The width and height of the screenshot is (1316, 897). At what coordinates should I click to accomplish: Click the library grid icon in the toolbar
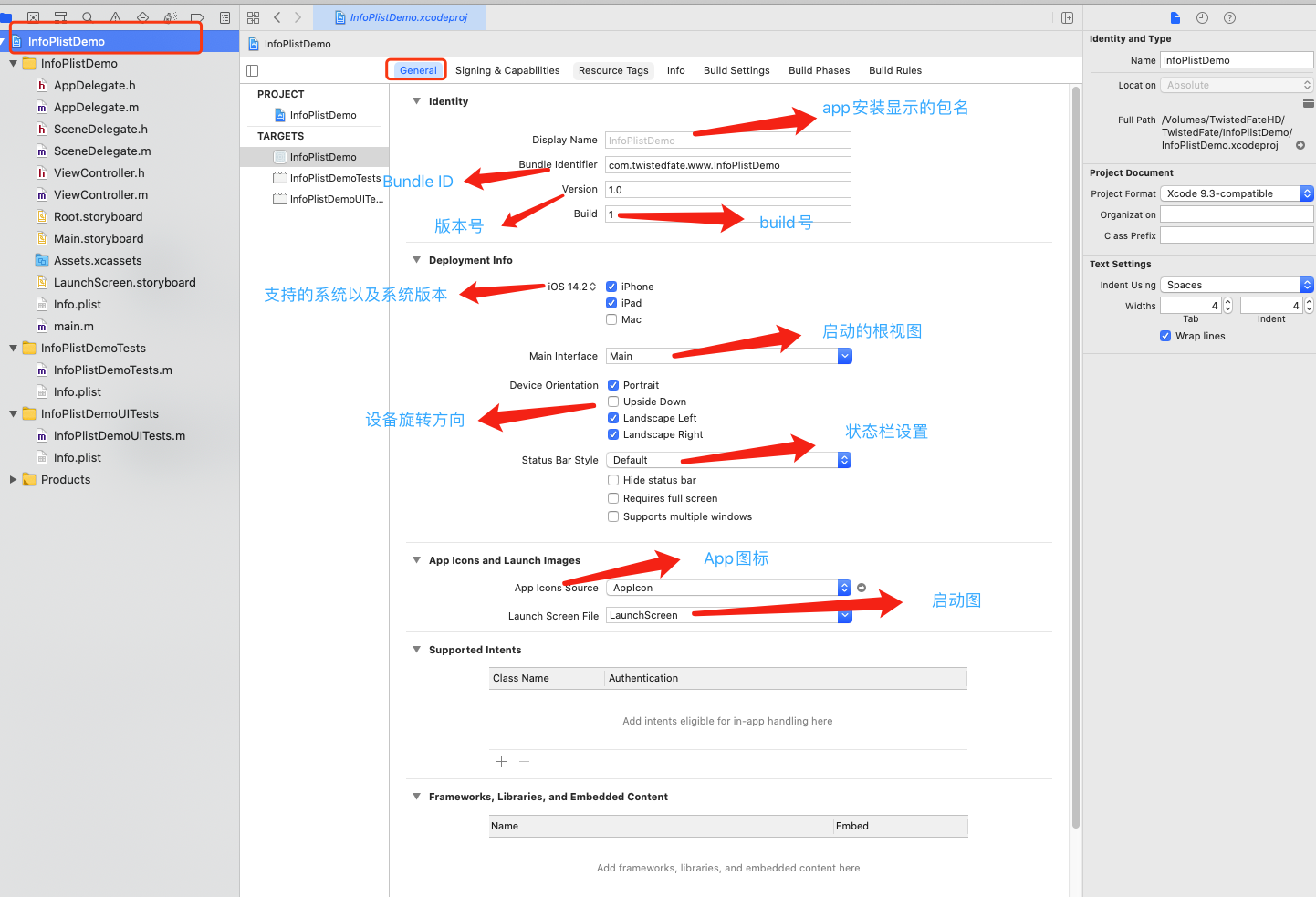coord(253,17)
